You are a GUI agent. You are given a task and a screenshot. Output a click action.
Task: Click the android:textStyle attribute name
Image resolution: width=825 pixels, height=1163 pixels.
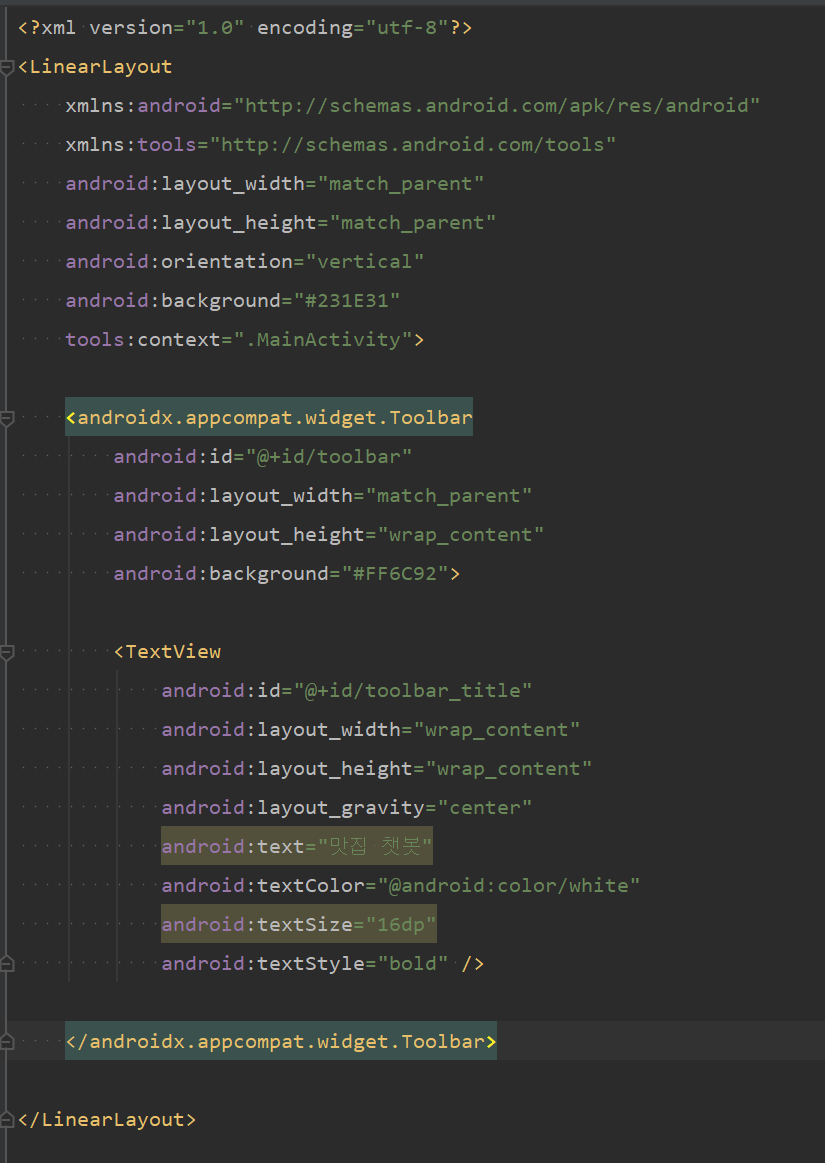[x=263, y=963]
